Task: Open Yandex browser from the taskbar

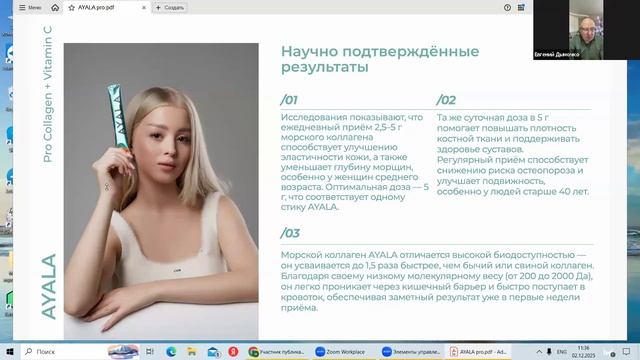Action: pyautogui.click(x=233, y=351)
